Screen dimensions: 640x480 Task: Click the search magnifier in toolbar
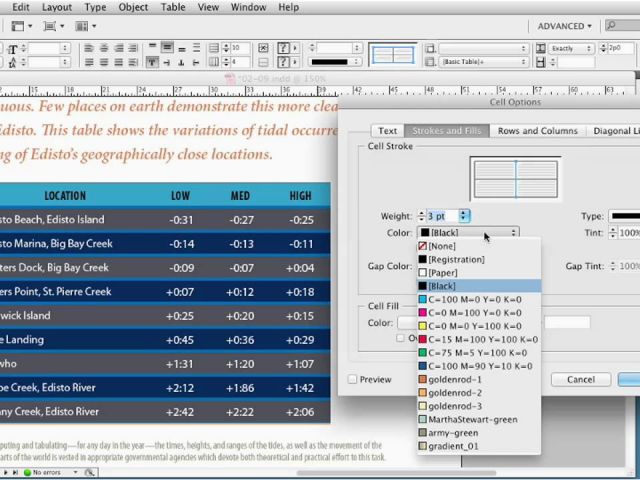(x=611, y=26)
